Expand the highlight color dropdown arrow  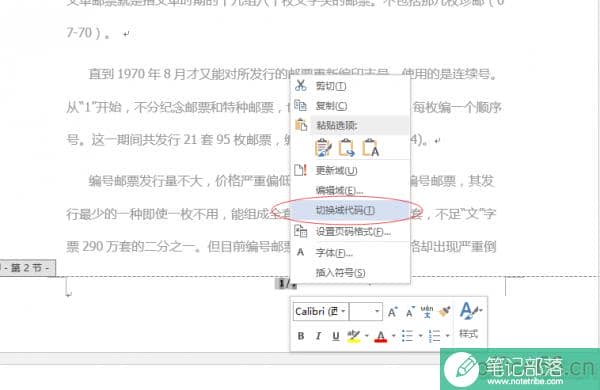(x=367, y=336)
